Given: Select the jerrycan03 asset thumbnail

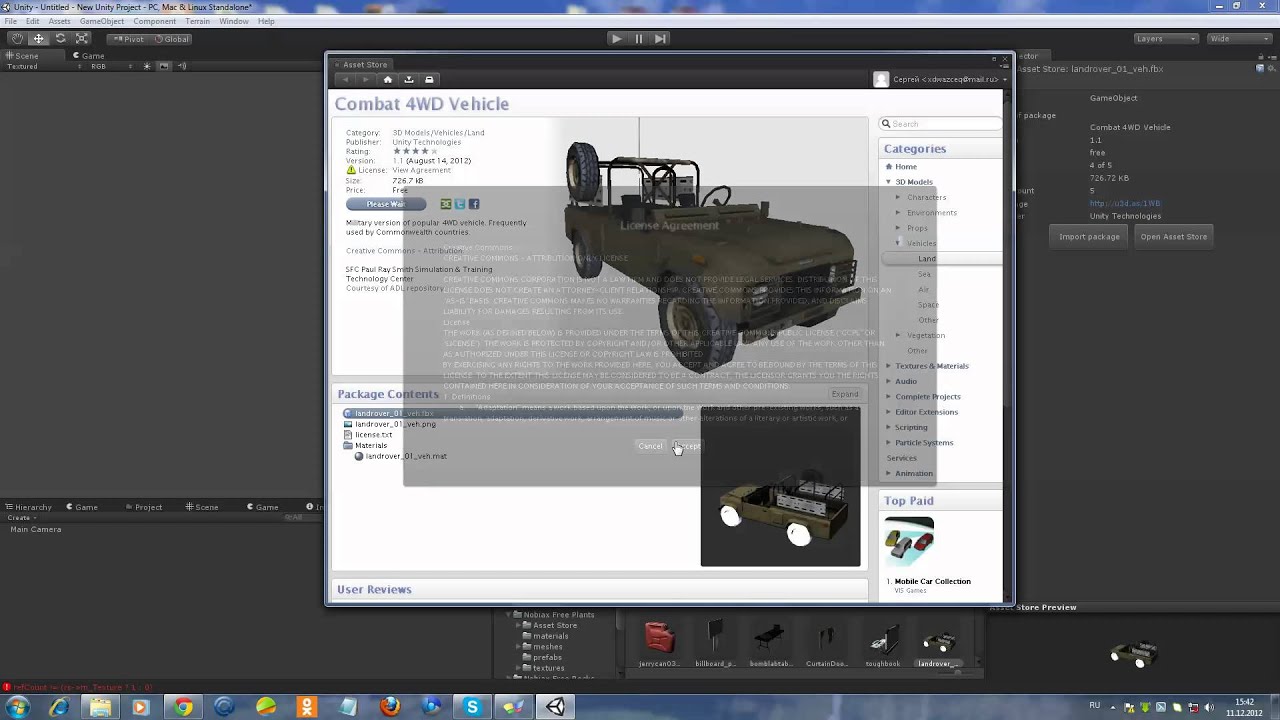Looking at the screenshot, I should pos(659,640).
